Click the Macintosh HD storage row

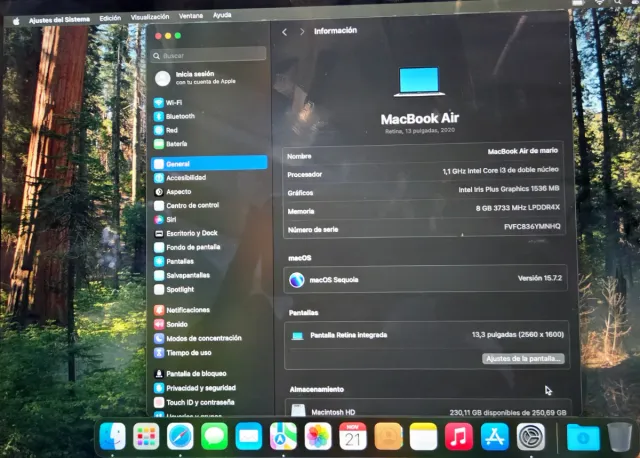pos(428,412)
